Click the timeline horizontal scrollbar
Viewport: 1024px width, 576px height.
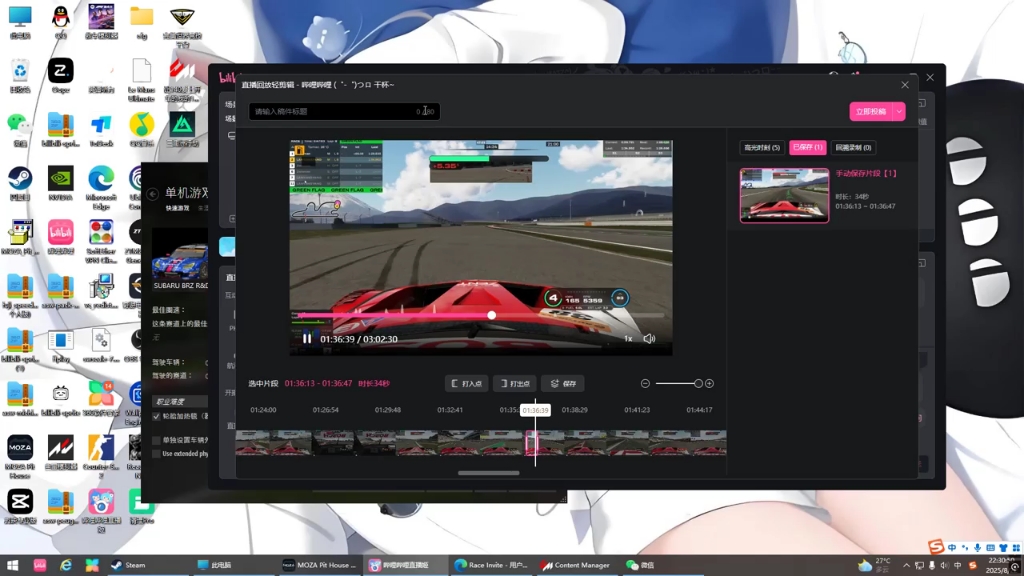[488, 473]
